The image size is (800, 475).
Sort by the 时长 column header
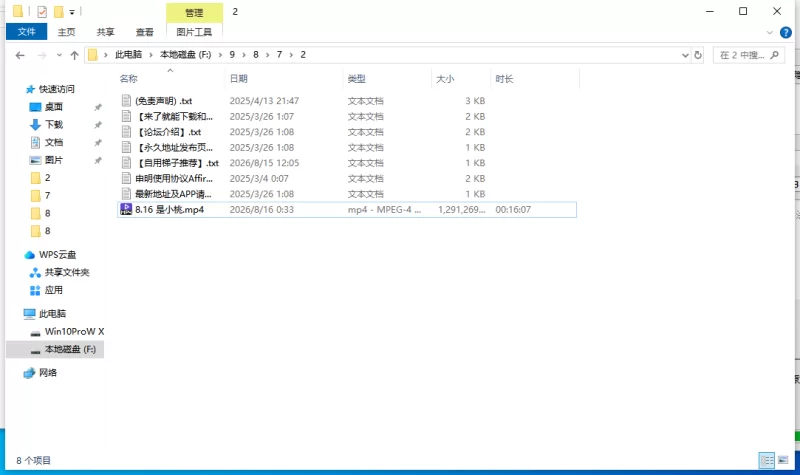click(x=504, y=79)
